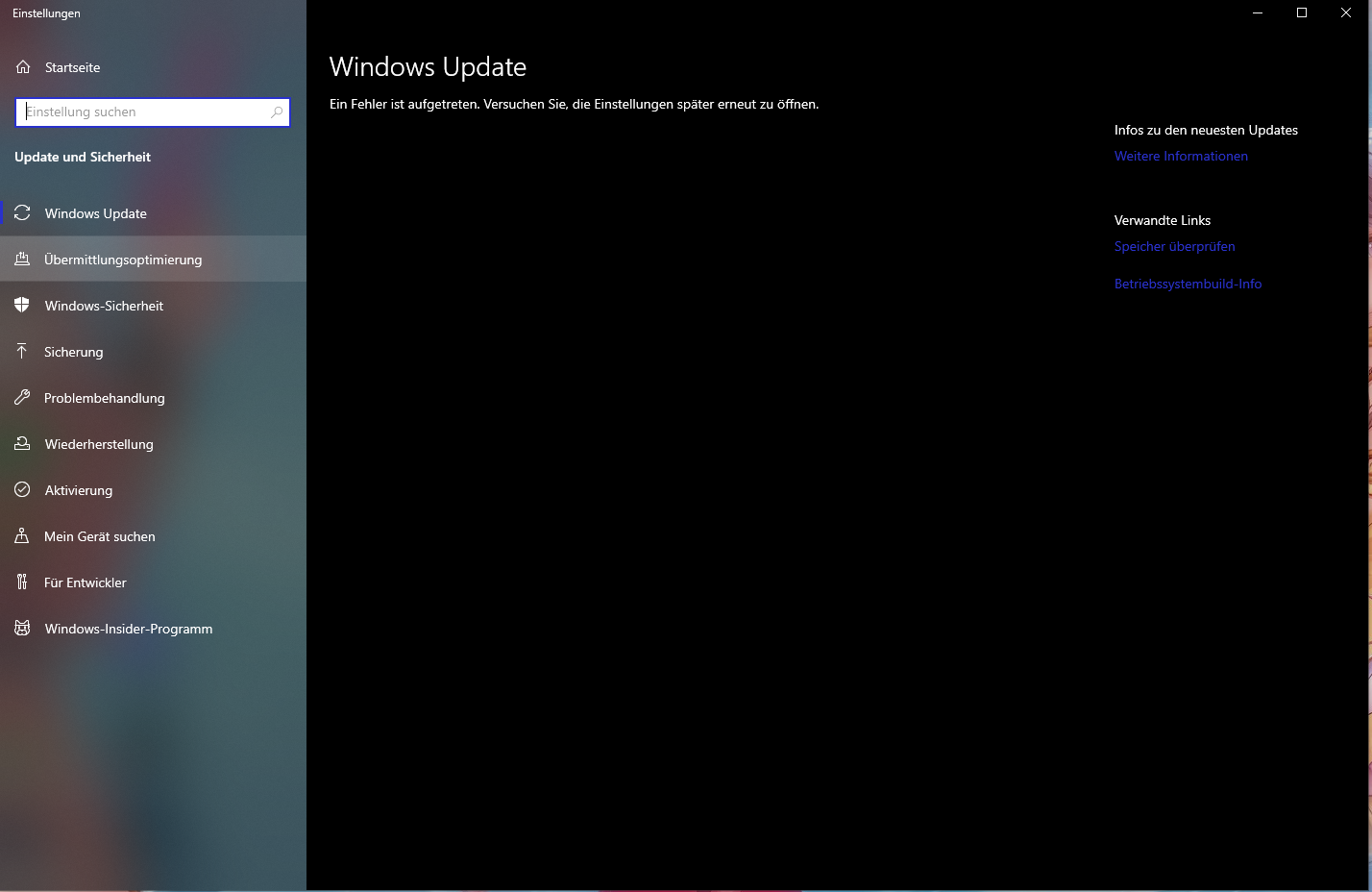Click the 'Verwandte Links' heading
This screenshot has width=1372, height=892.
(x=1163, y=220)
